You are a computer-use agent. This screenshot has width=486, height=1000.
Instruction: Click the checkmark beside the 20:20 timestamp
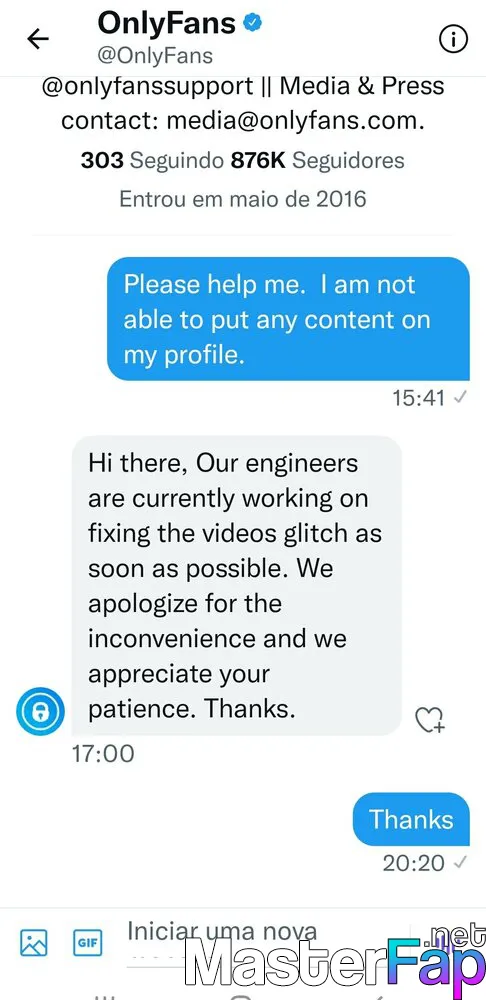460,863
